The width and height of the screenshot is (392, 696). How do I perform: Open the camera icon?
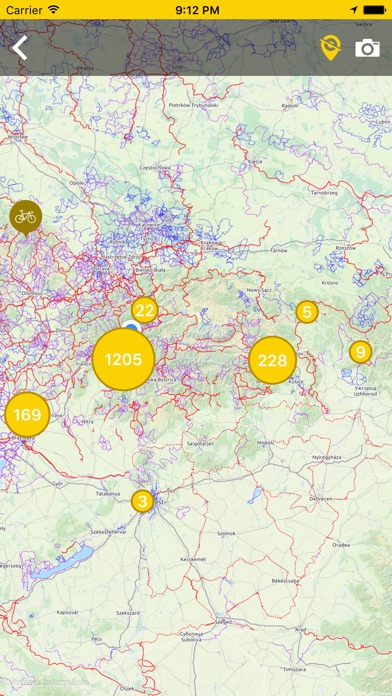pyautogui.click(x=368, y=48)
